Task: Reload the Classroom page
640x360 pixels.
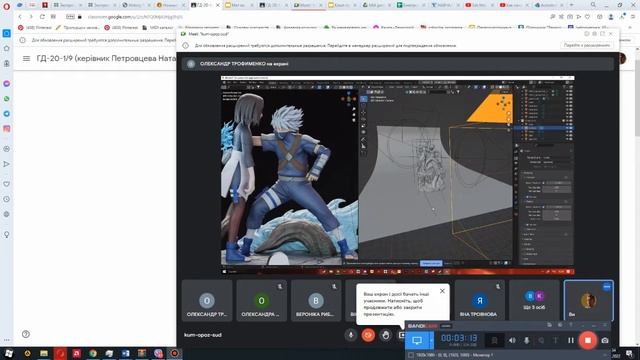Action: coord(42,17)
